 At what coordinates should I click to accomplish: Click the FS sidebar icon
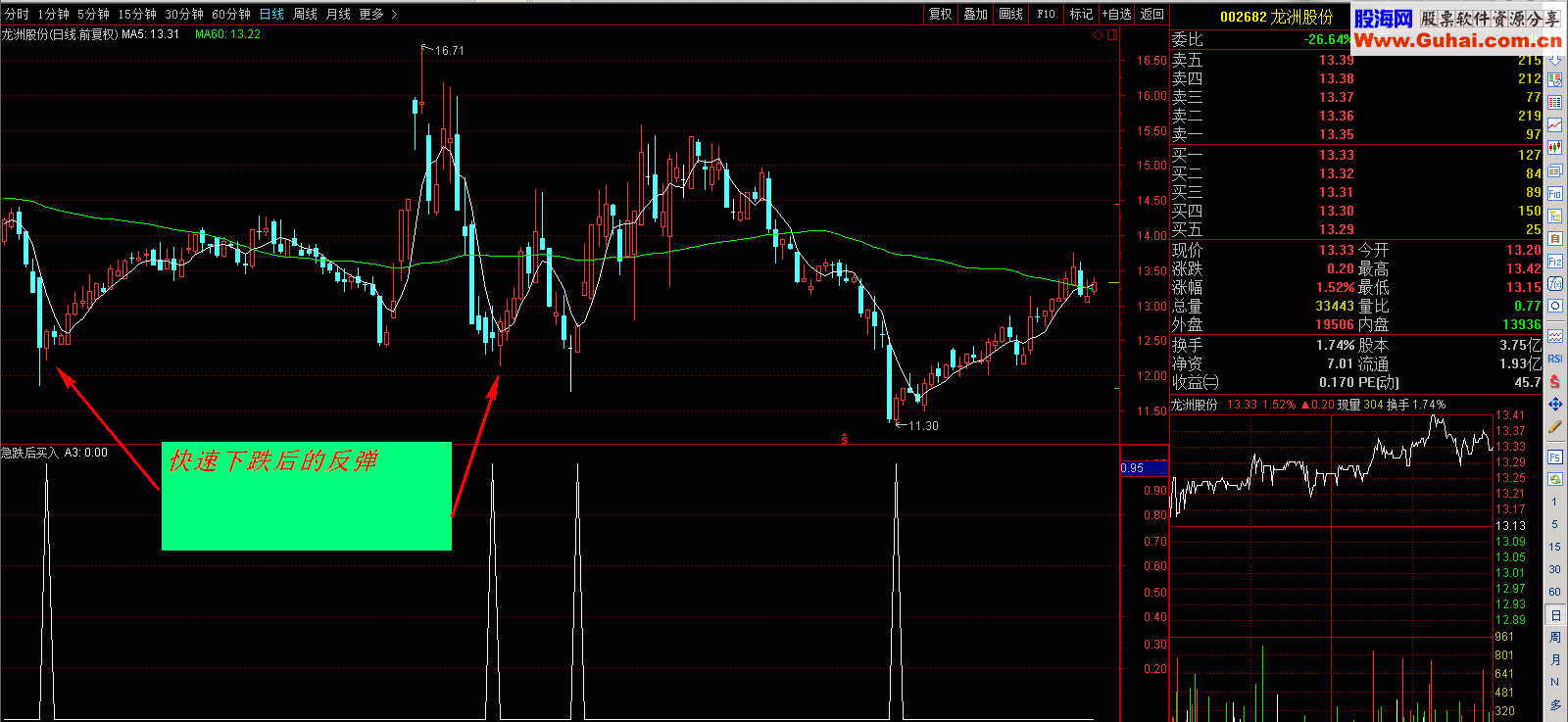[1555, 457]
